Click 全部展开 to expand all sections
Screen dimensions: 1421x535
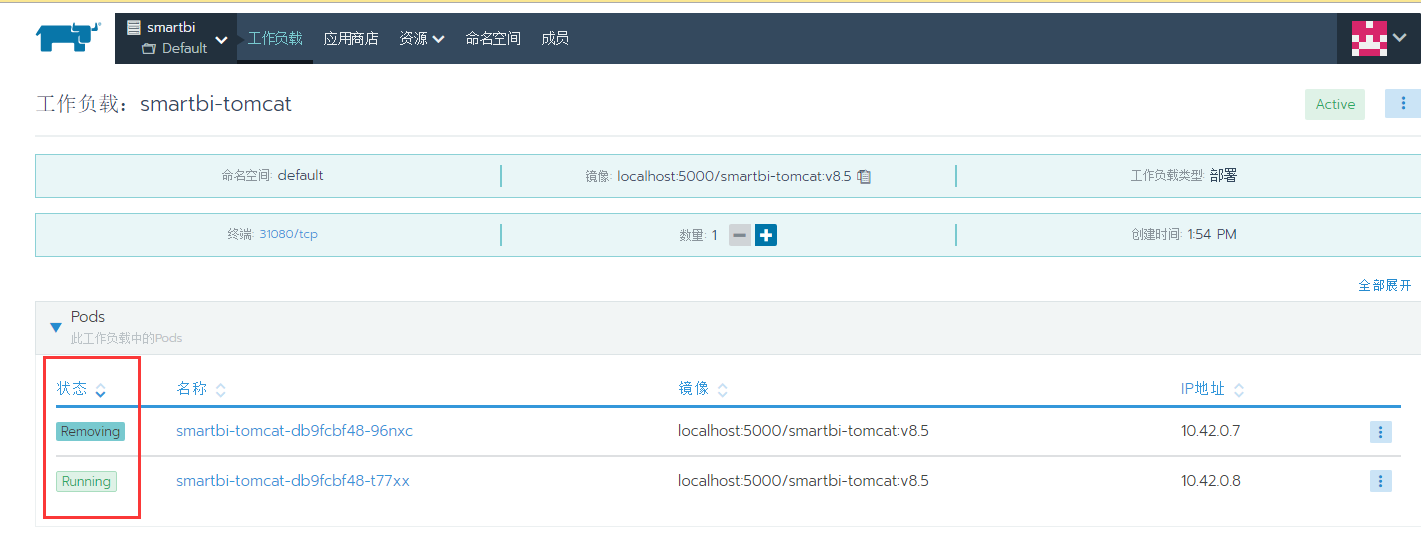point(1385,285)
